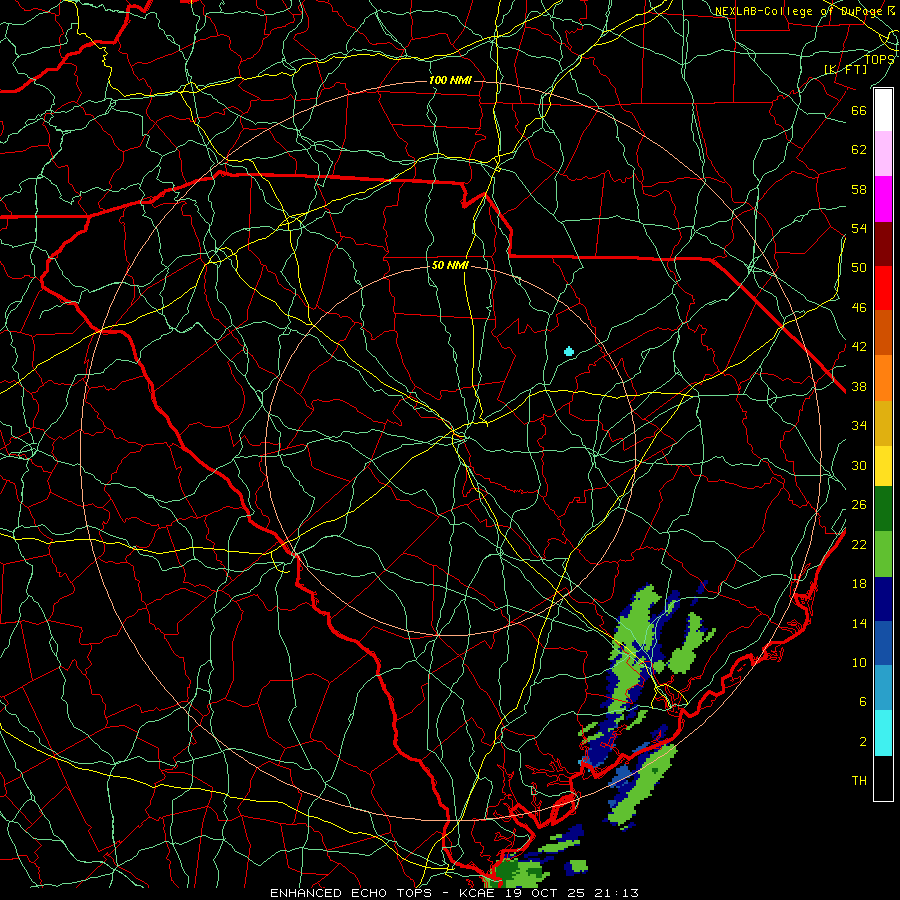Click the magenta legend swatch
Viewport: 900px width, 900px height.
pyautogui.click(x=883, y=198)
